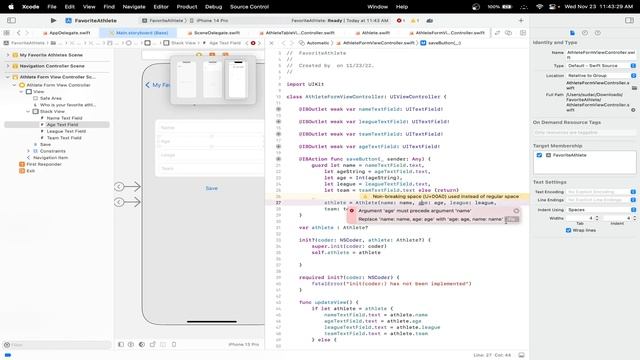Open the related items grid icon in tab bar

pos(7,33)
